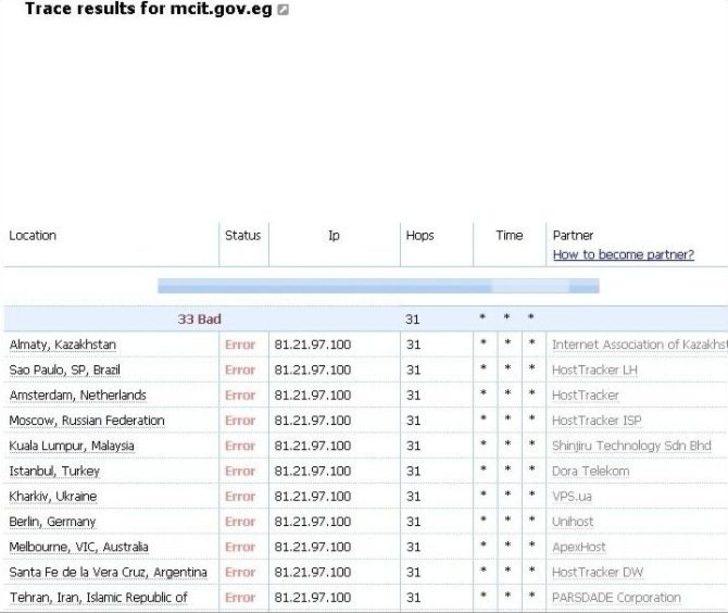Click the trace progress bar
The height and width of the screenshot is (613, 728).
[x=378, y=287]
